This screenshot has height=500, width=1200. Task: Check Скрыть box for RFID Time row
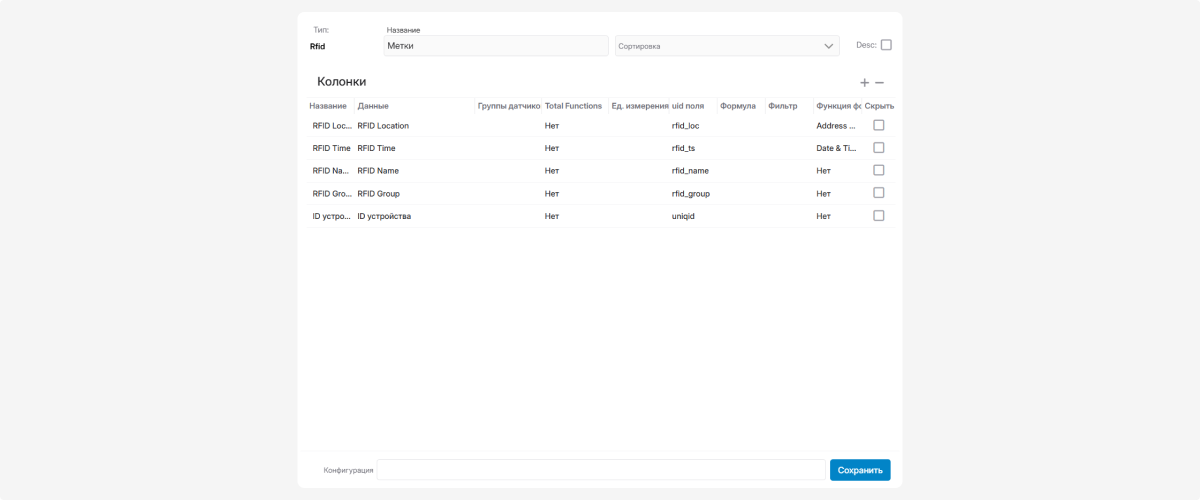pyautogui.click(x=879, y=148)
